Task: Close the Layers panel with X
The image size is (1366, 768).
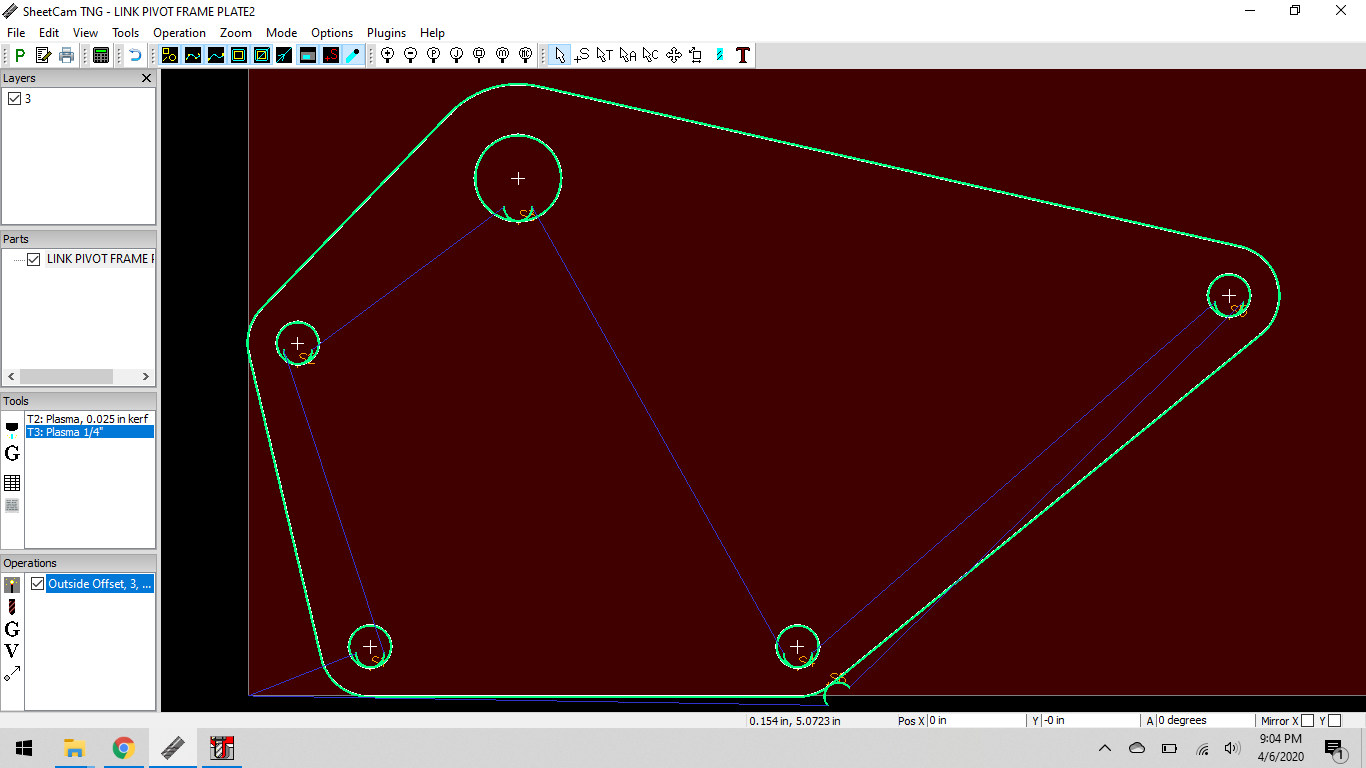Action: 146,78
